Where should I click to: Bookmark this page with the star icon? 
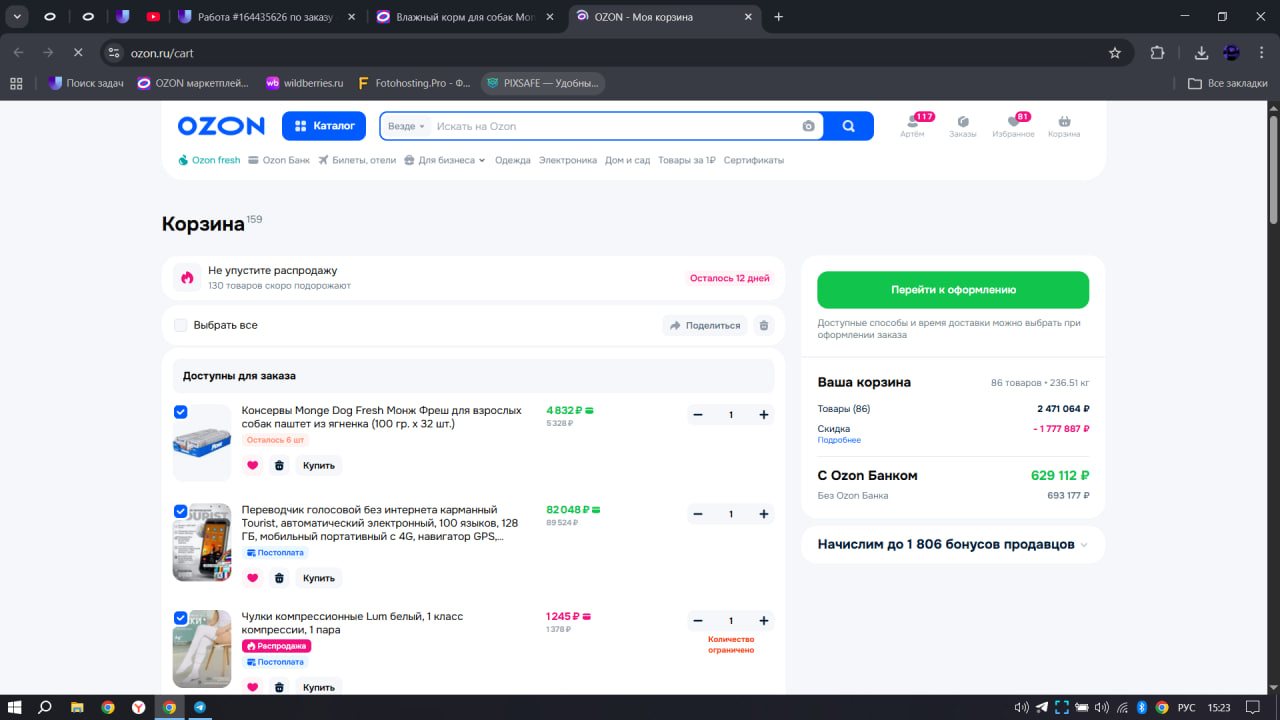click(1115, 53)
